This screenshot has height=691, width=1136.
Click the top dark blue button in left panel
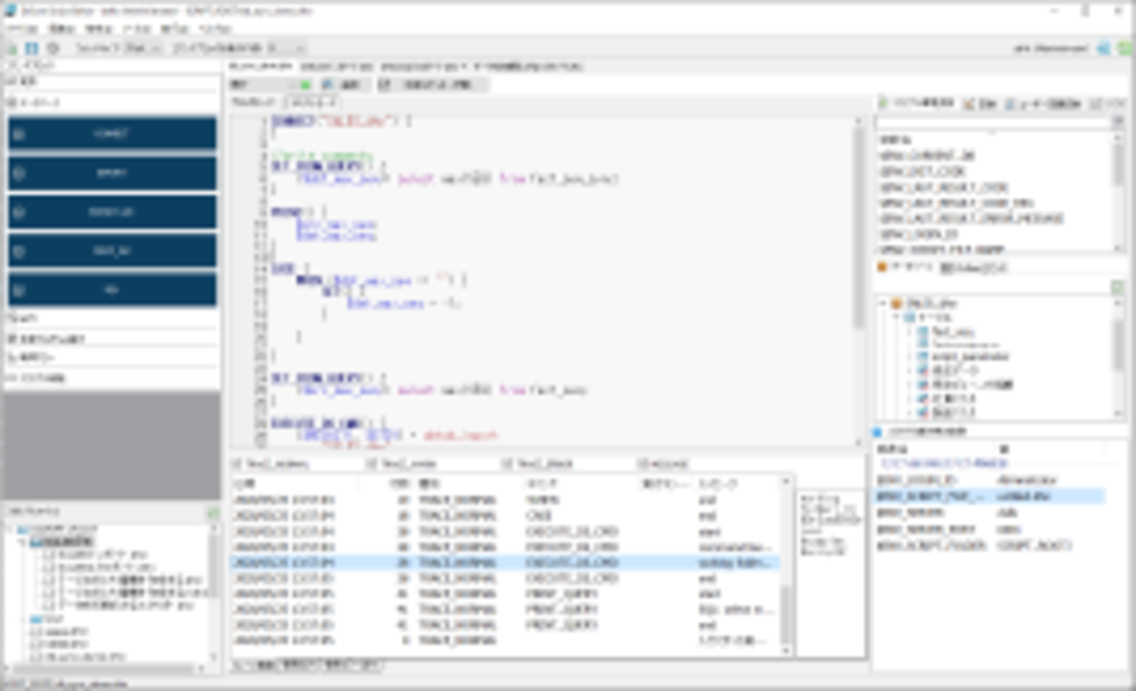point(112,134)
